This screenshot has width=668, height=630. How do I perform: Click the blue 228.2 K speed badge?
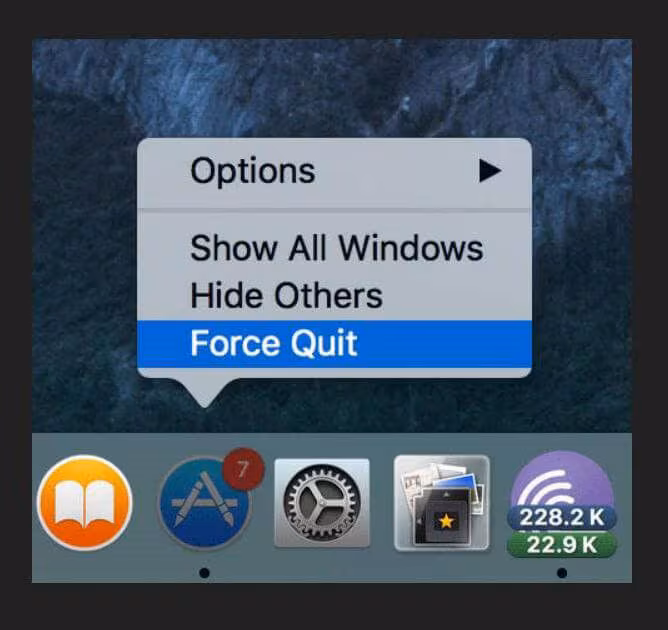click(x=561, y=518)
